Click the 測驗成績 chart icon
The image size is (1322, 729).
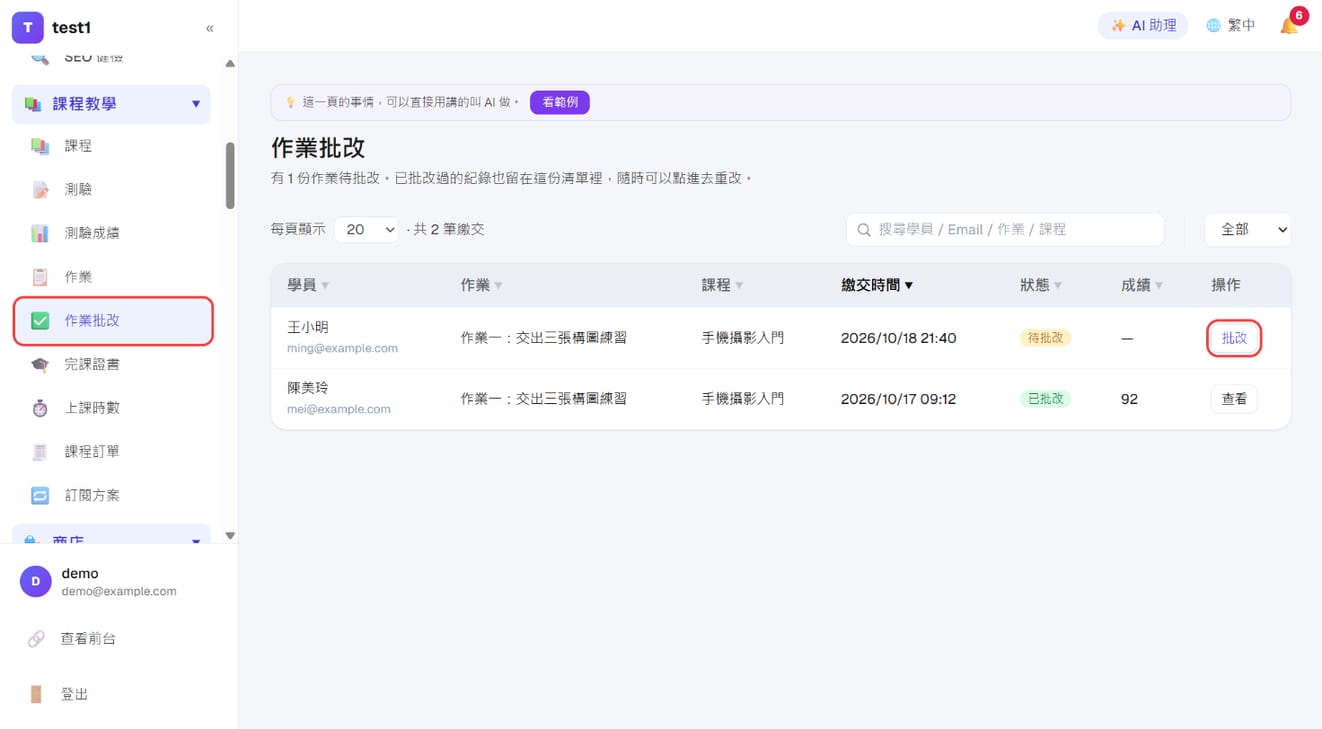pyautogui.click(x=40, y=233)
